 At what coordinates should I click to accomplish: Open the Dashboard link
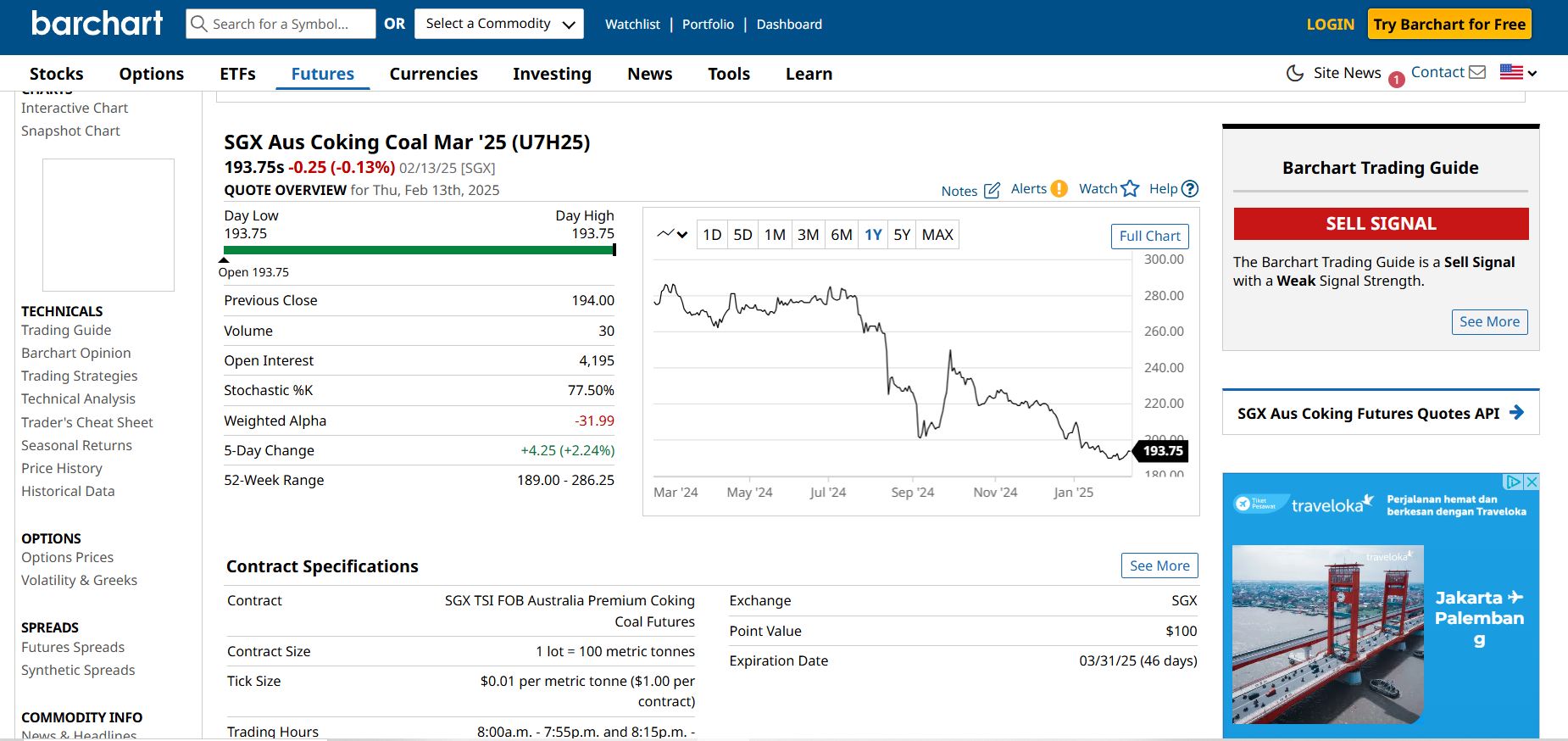[x=789, y=25]
